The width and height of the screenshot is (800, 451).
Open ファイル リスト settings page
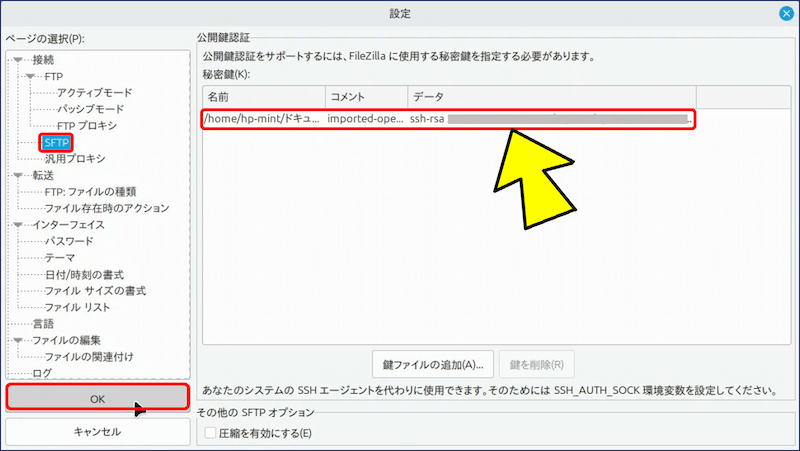tap(77, 307)
